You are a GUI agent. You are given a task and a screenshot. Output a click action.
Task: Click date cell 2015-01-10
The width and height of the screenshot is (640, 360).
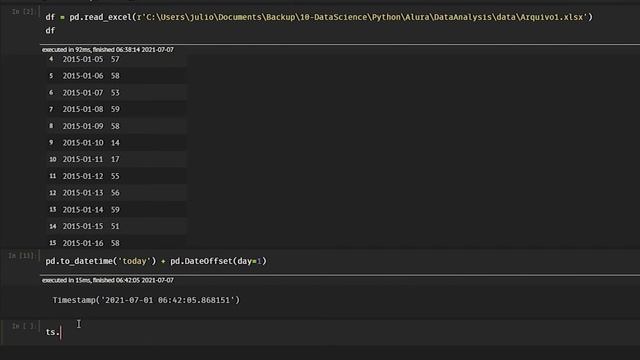pyautogui.click(x=83, y=143)
